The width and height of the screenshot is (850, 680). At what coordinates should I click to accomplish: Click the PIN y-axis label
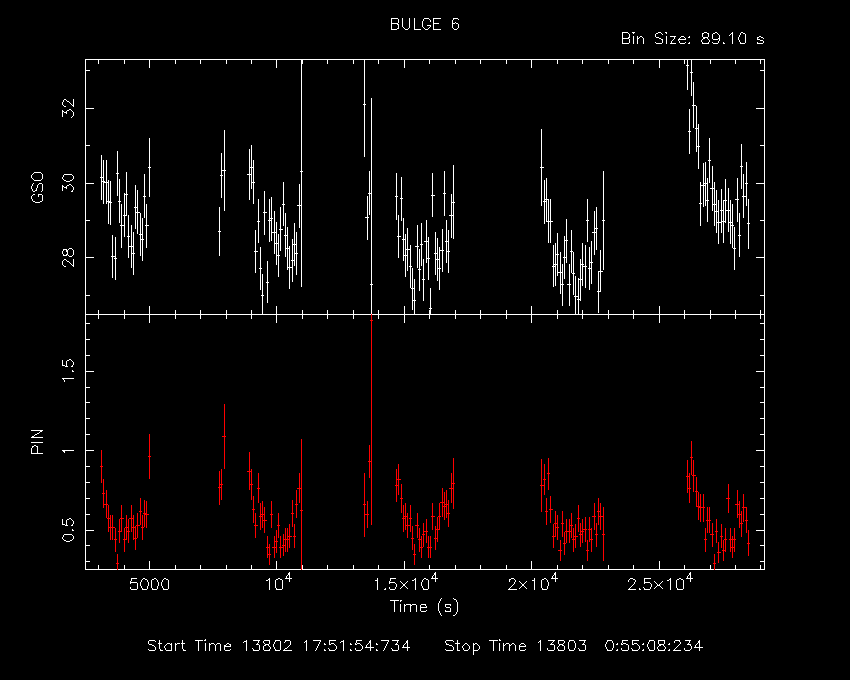click(x=37, y=441)
